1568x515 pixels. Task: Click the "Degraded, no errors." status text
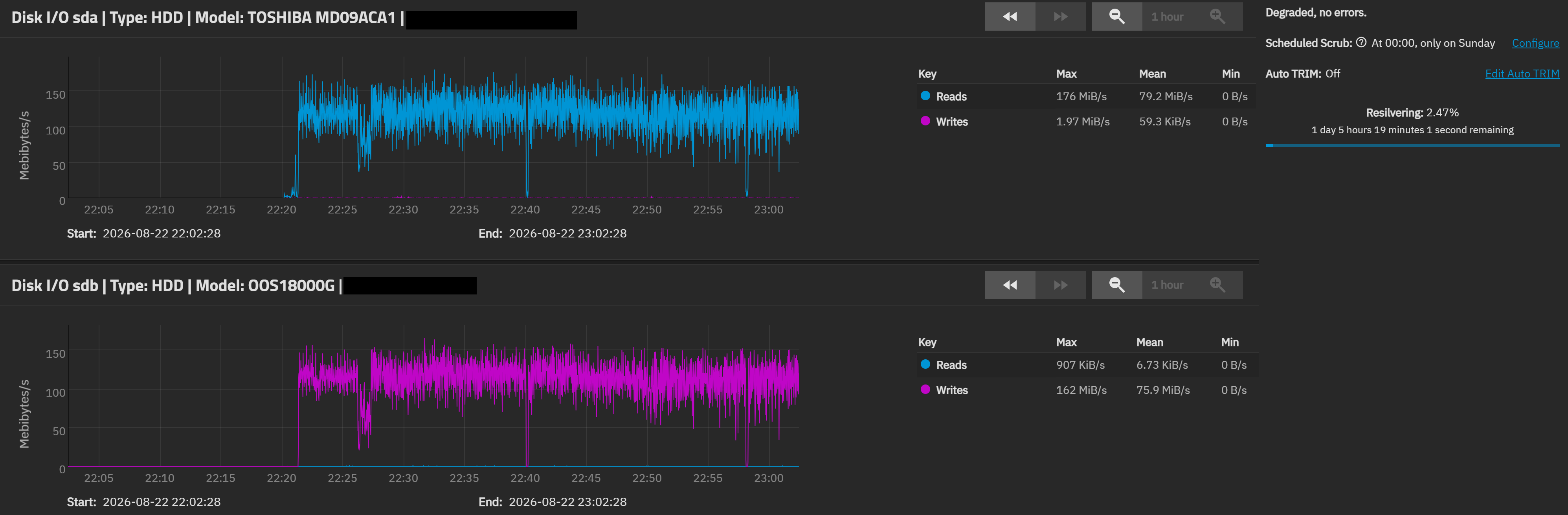pos(1315,13)
